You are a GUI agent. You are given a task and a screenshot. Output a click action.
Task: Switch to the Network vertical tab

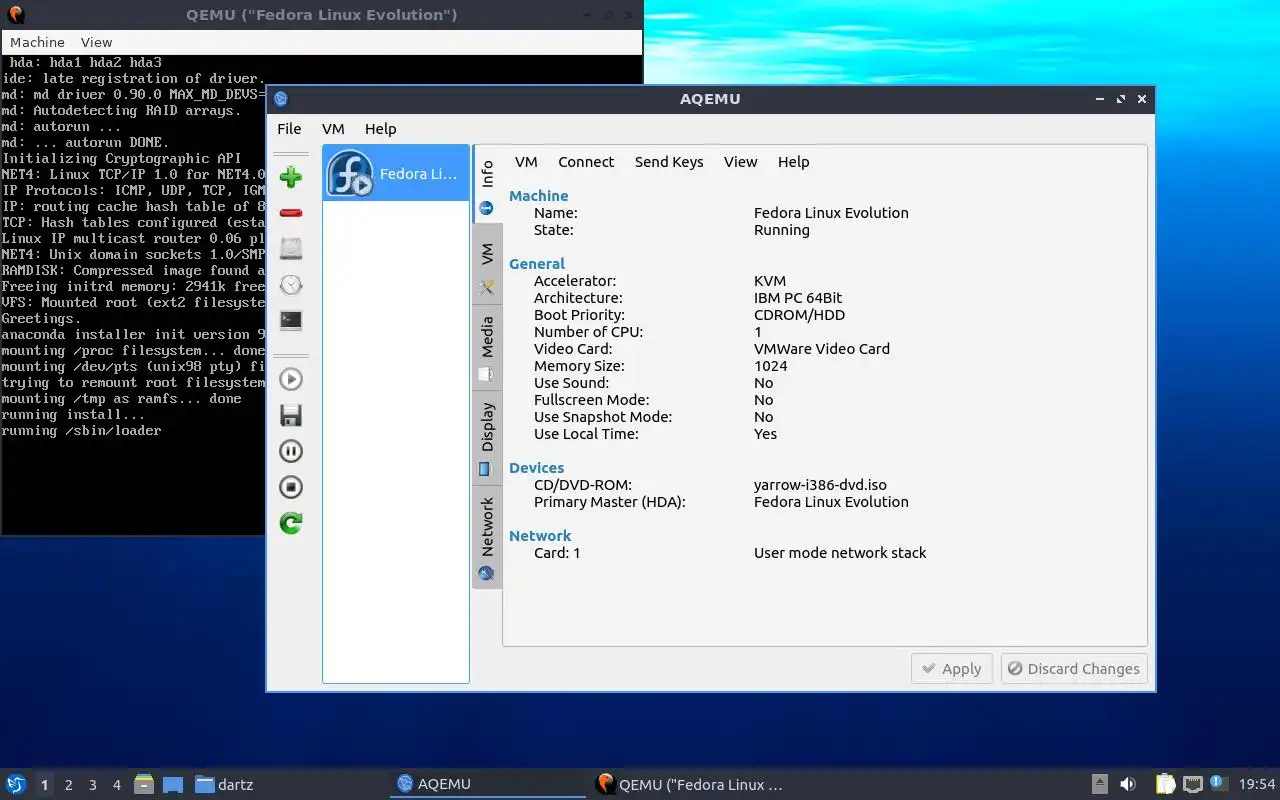(487, 537)
